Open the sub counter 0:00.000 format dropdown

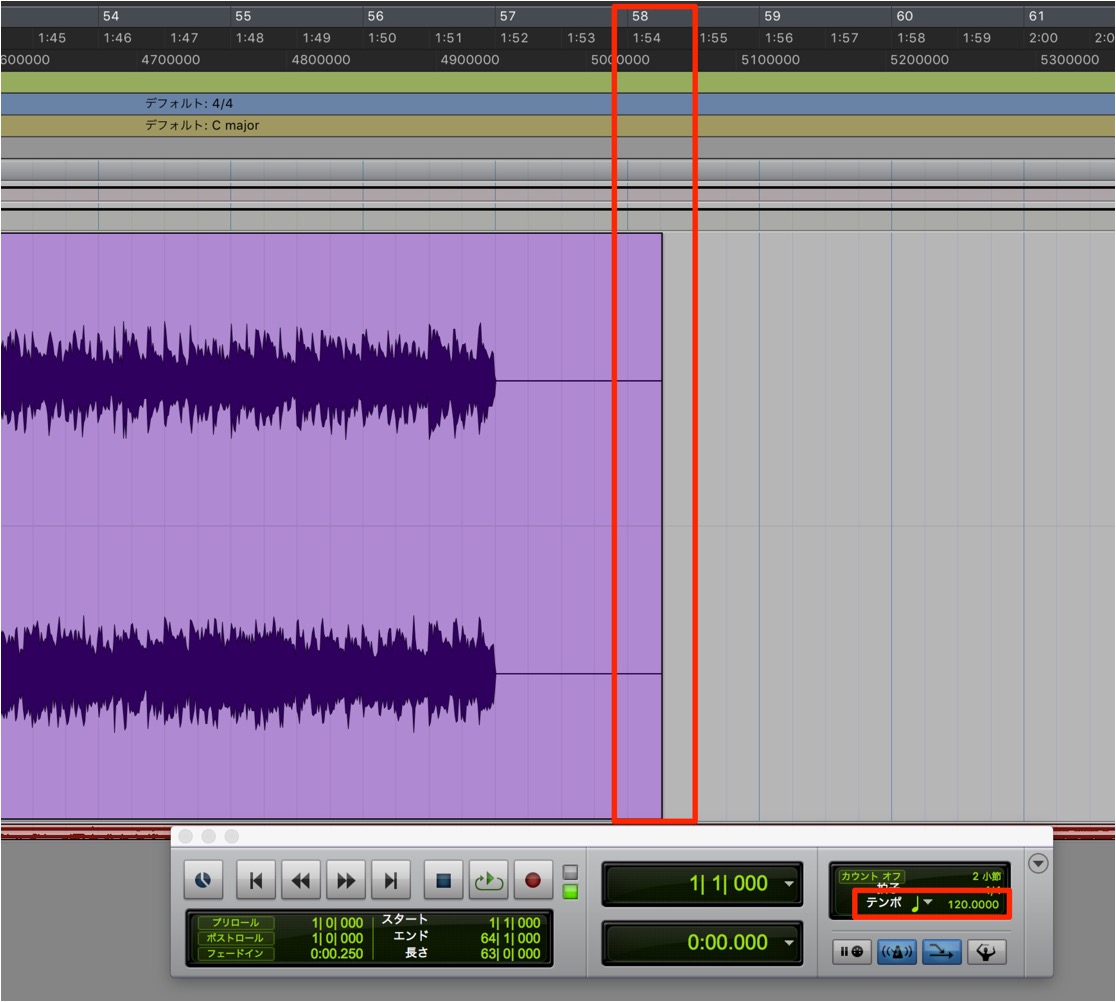[x=789, y=943]
